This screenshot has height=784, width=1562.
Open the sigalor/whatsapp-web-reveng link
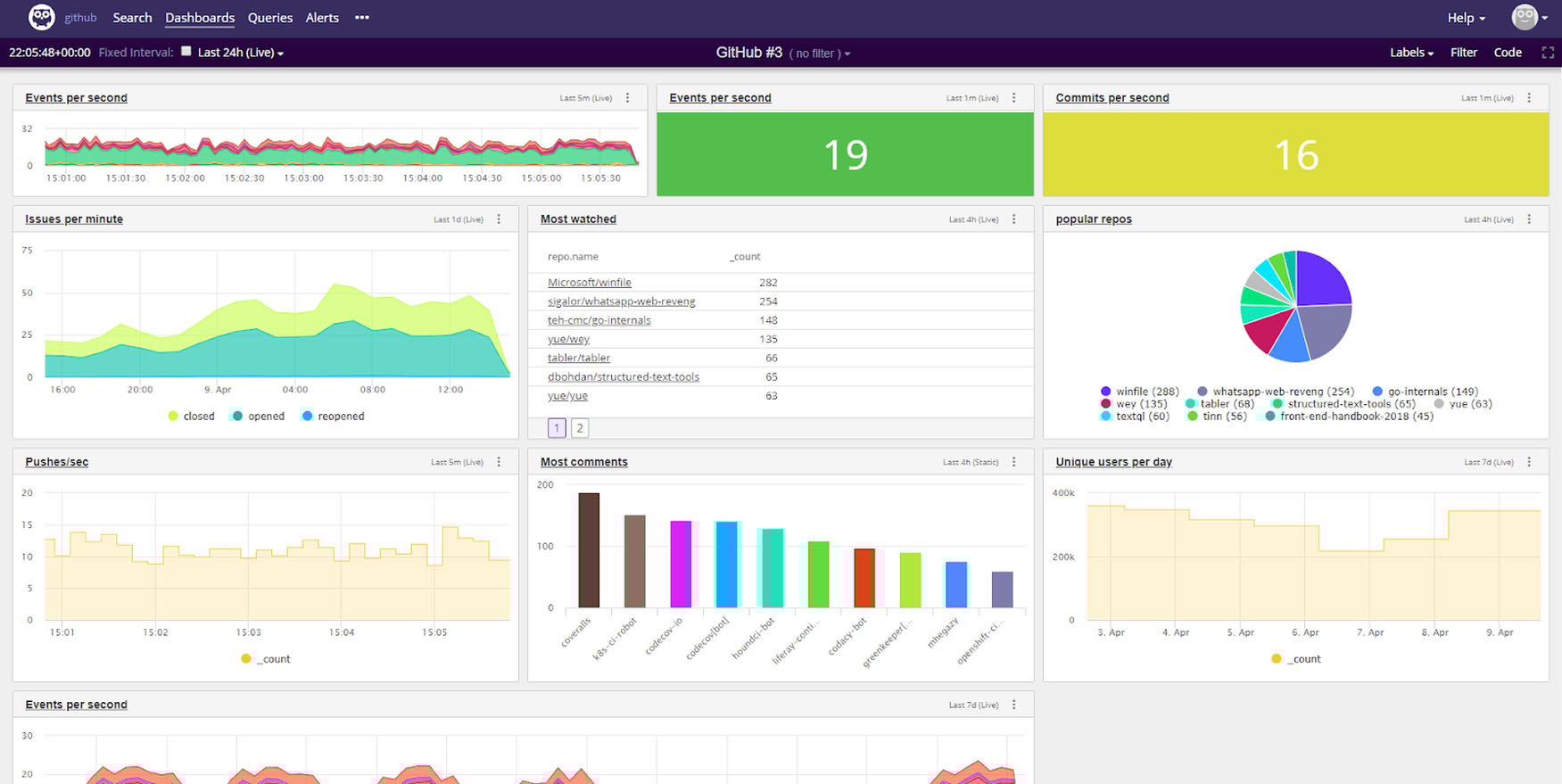pos(622,301)
